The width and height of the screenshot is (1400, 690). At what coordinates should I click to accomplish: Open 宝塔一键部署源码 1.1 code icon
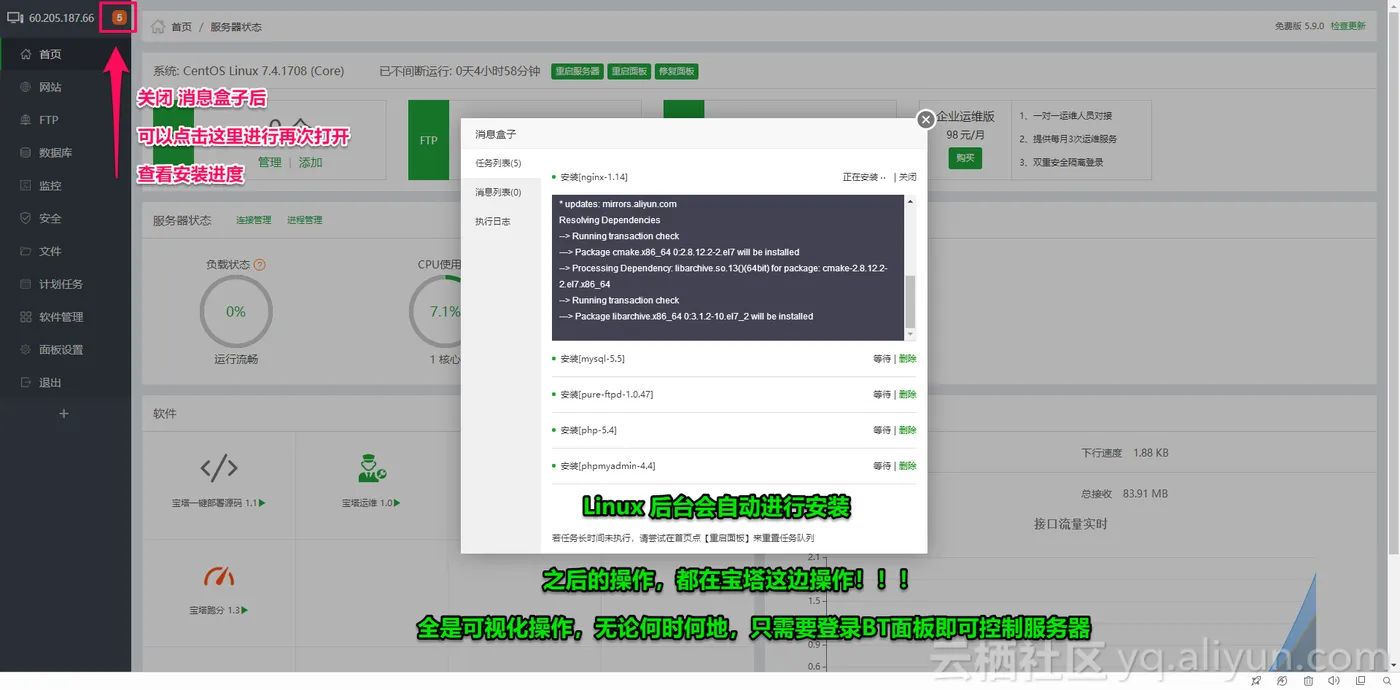219,467
